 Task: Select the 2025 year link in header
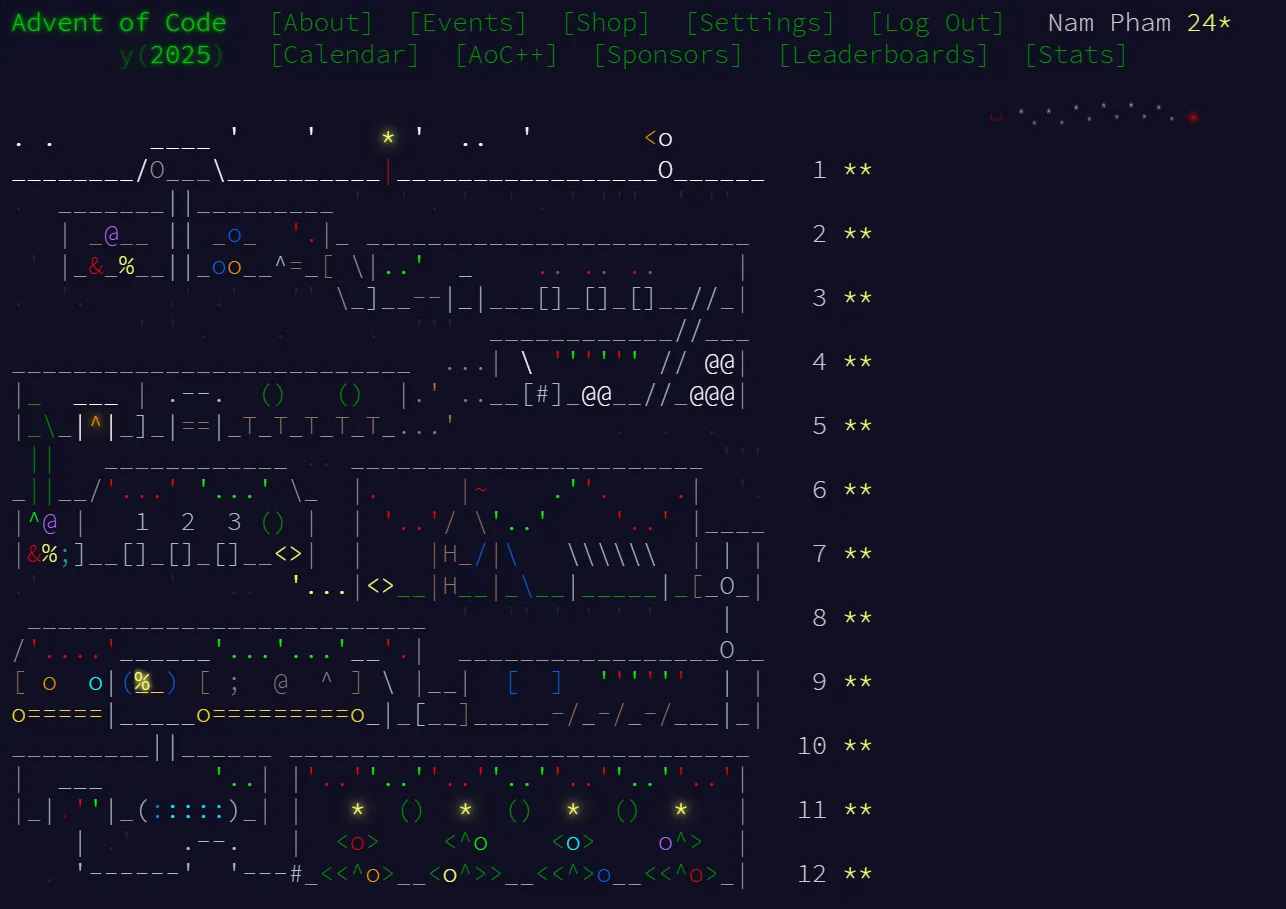(180, 55)
